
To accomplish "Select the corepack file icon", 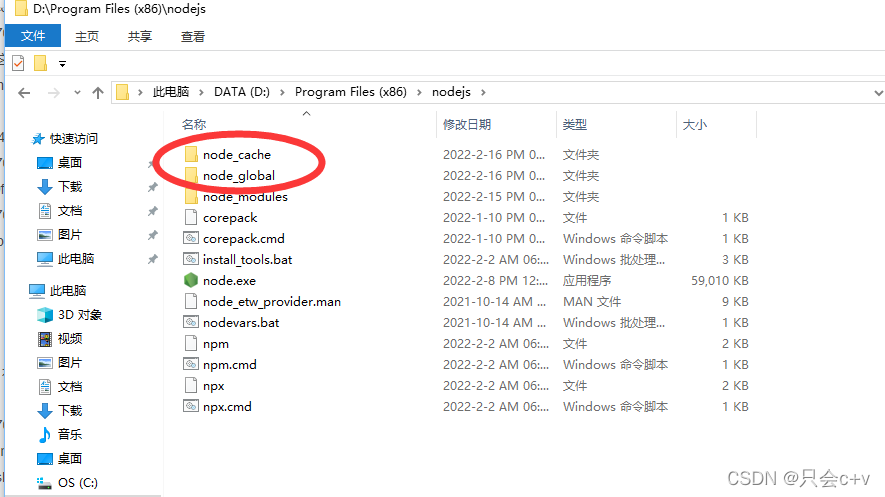I will (191, 217).
